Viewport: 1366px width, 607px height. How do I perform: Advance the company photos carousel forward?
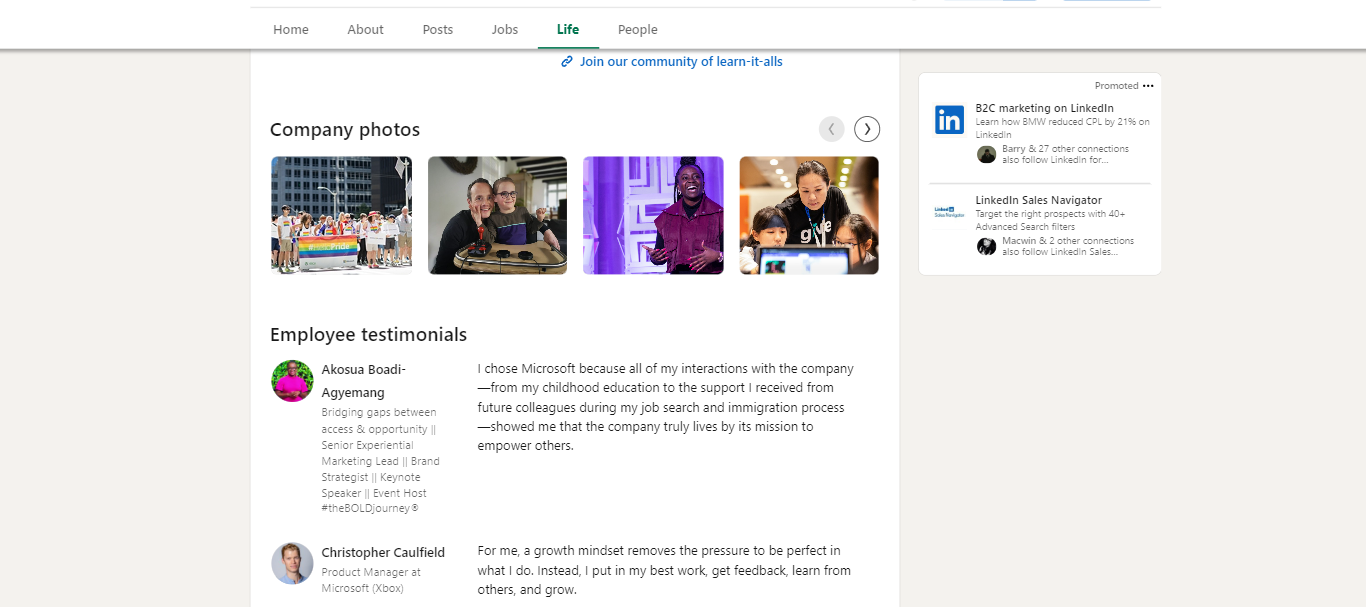click(x=866, y=128)
